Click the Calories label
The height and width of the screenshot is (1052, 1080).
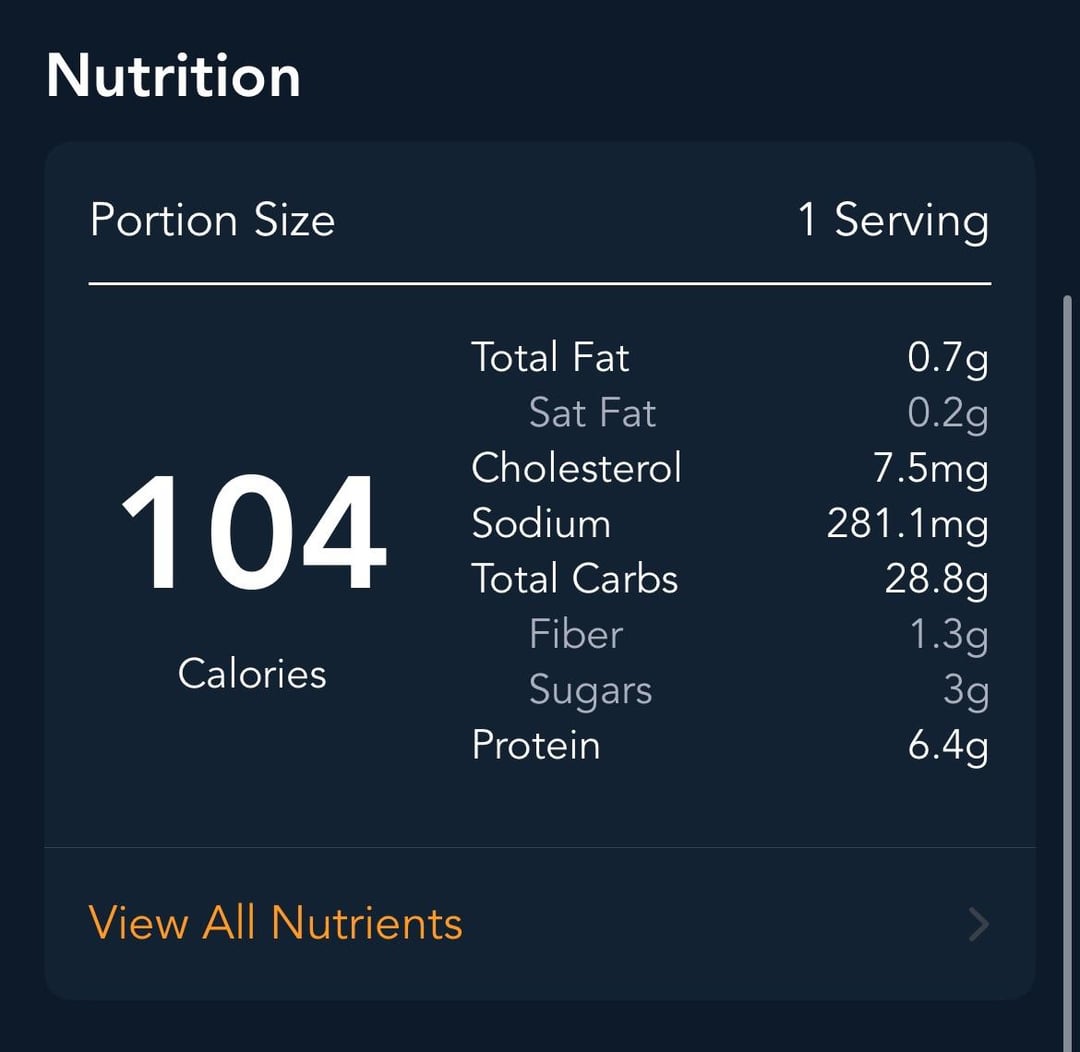[252, 673]
